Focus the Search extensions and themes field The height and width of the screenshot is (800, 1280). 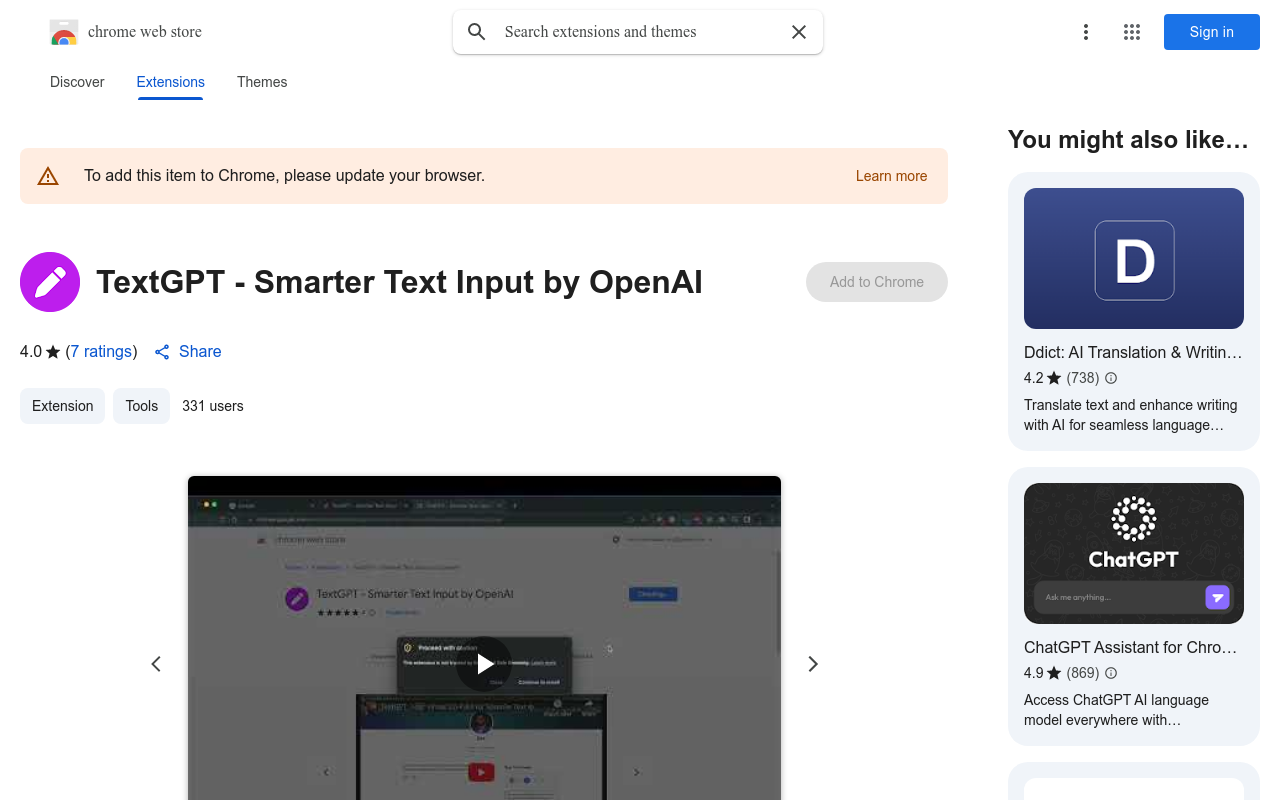tap(639, 32)
